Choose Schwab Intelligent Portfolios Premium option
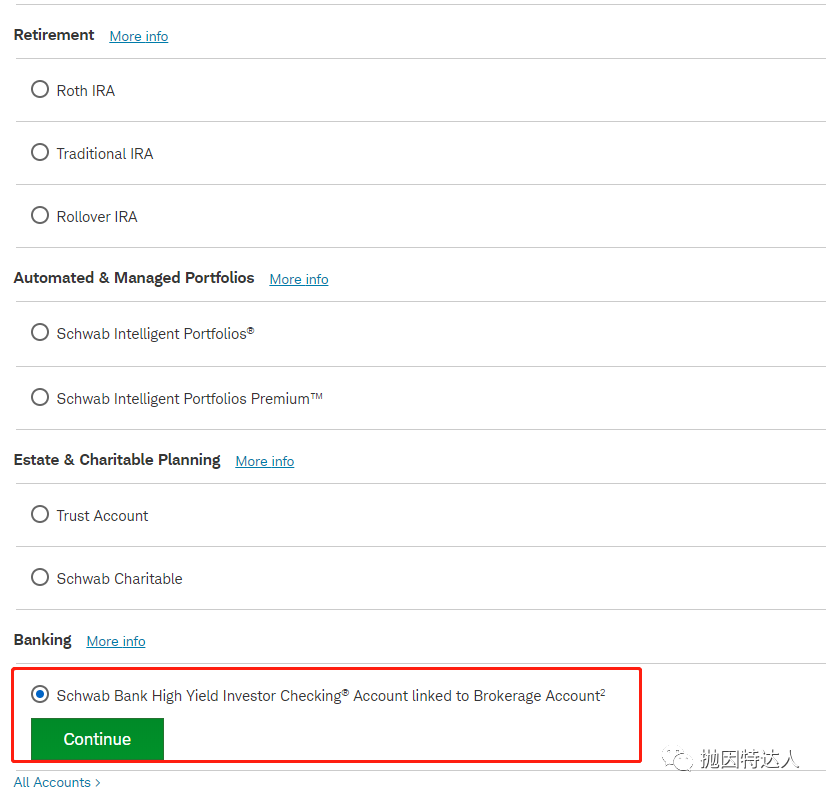The width and height of the screenshot is (826, 795). click(x=40, y=397)
